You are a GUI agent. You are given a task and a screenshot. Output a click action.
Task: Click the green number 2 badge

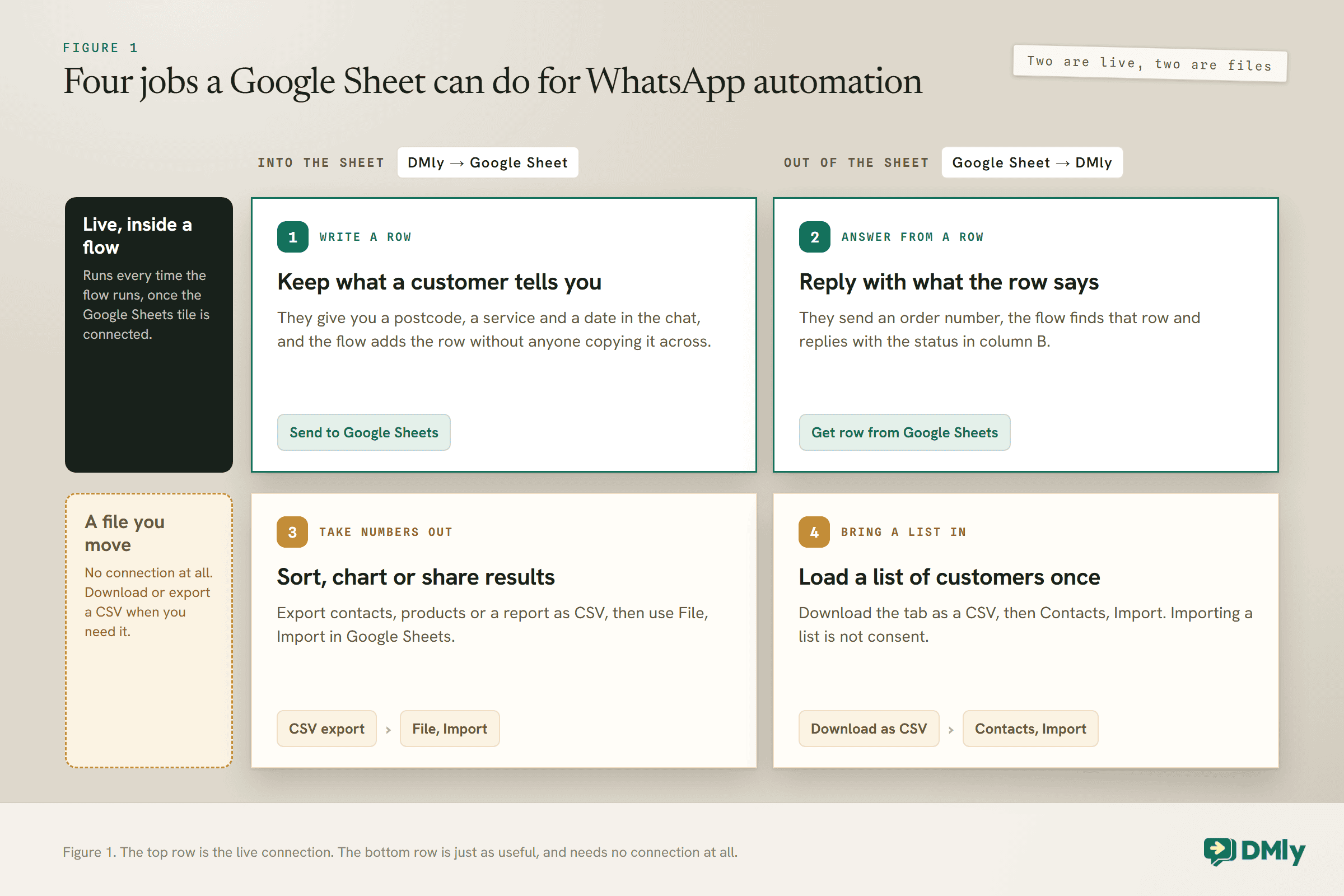click(814, 237)
